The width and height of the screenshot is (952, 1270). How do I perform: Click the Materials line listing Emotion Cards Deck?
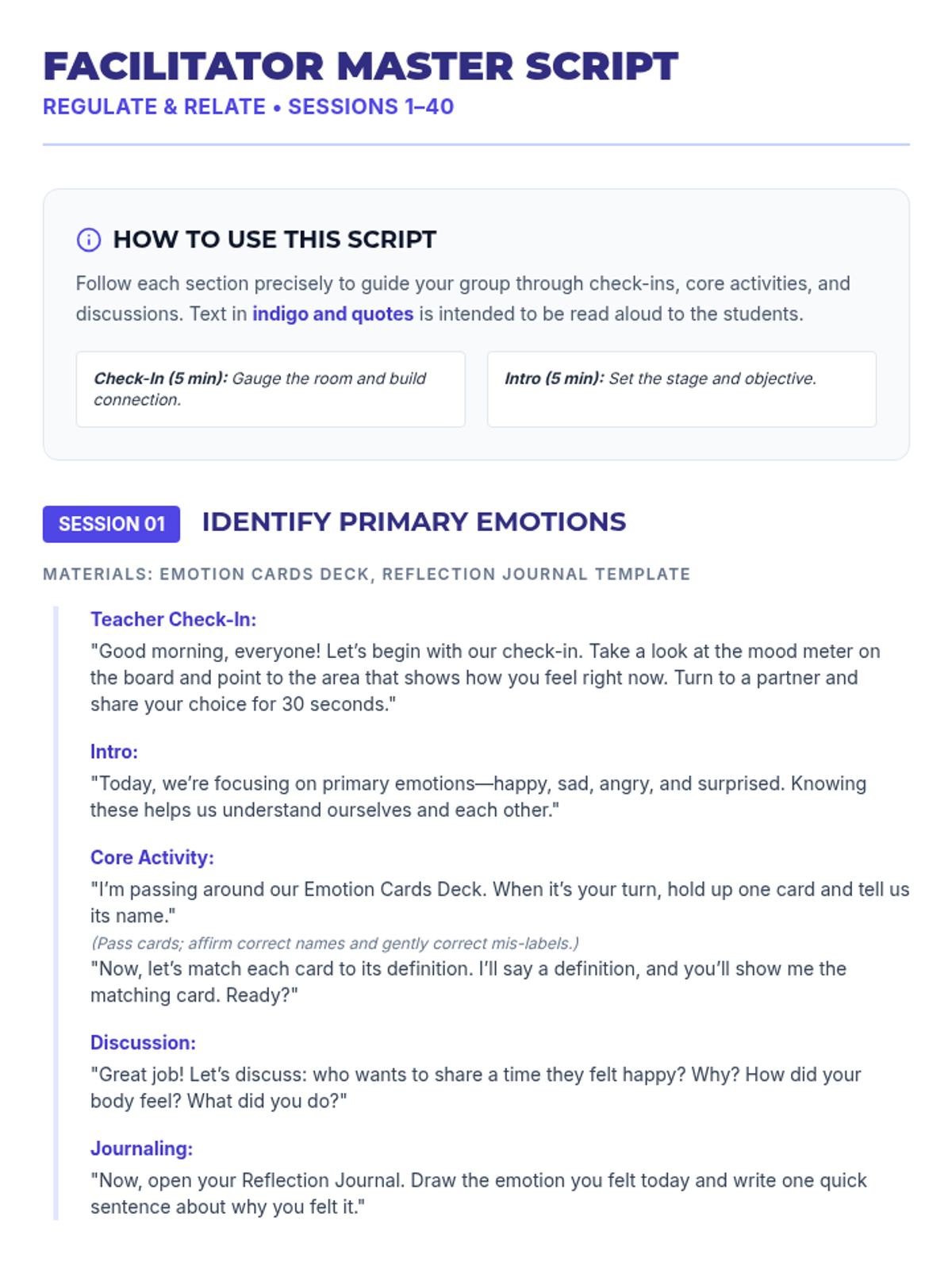[367, 574]
